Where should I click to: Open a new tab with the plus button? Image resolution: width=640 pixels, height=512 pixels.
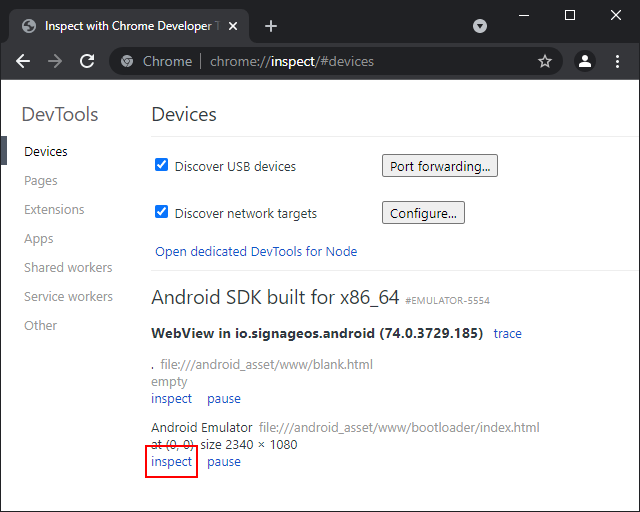click(x=271, y=26)
